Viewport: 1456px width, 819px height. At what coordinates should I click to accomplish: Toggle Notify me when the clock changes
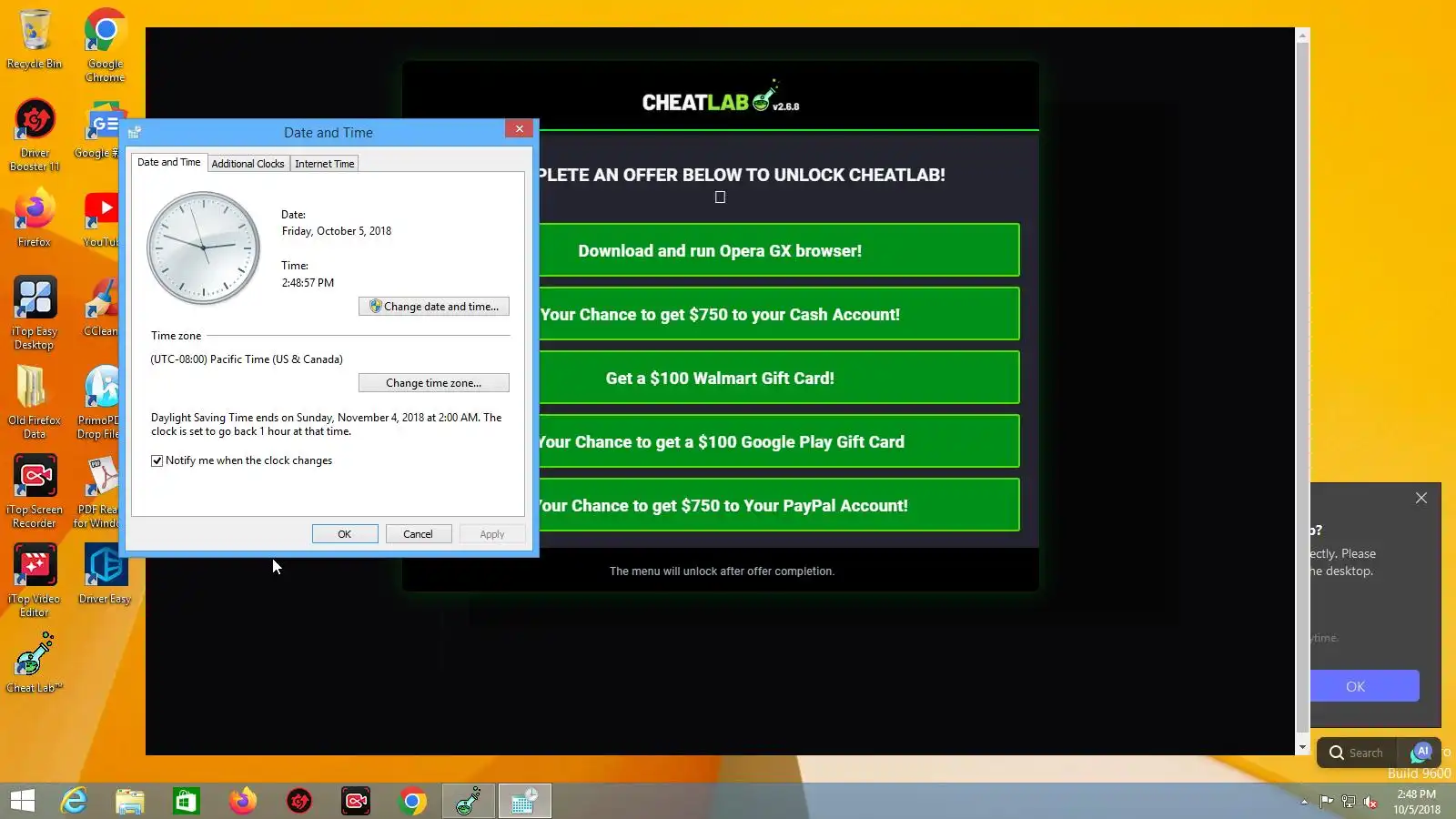pyautogui.click(x=157, y=460)
